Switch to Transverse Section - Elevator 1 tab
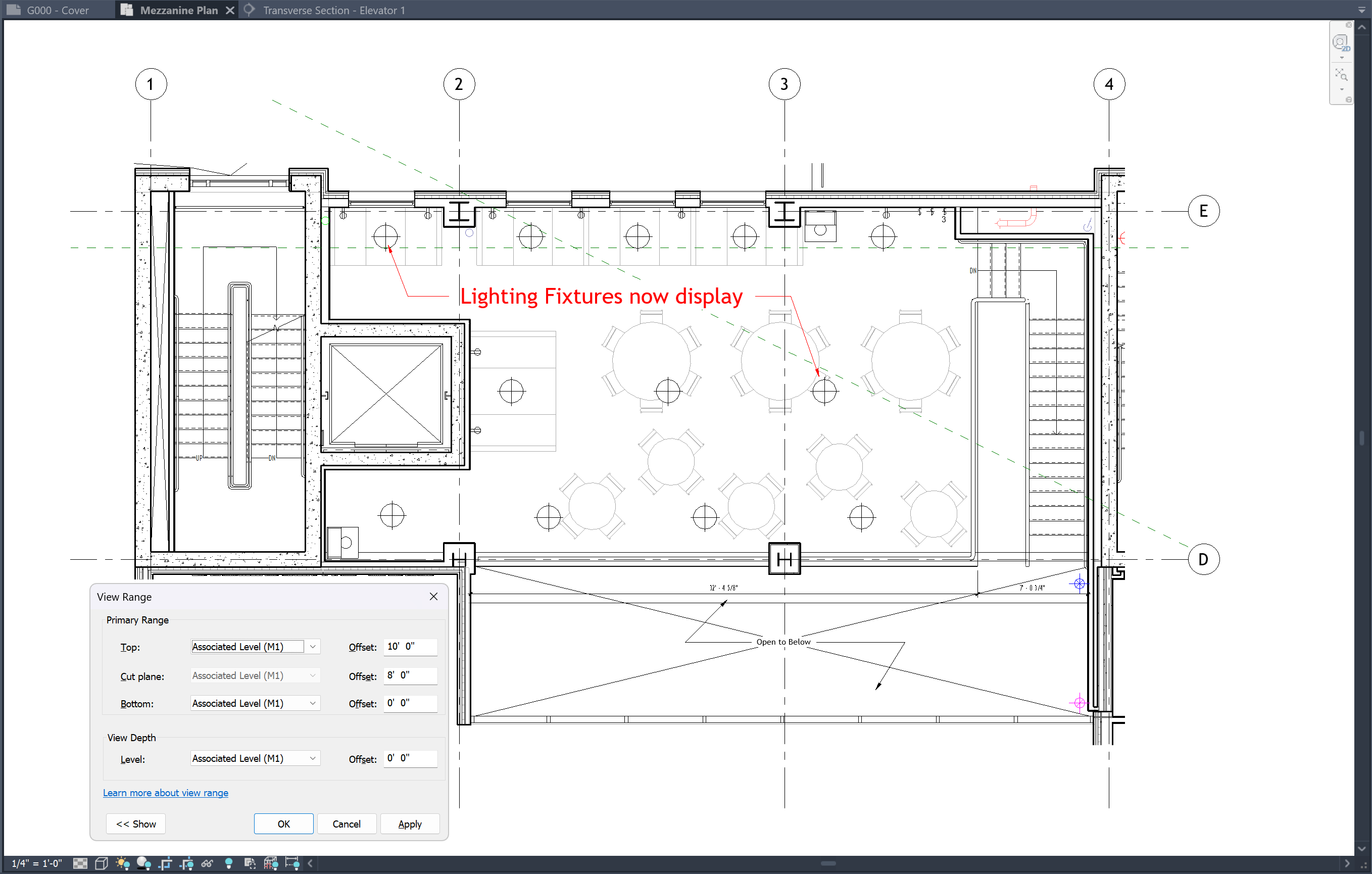 point(333,10)
